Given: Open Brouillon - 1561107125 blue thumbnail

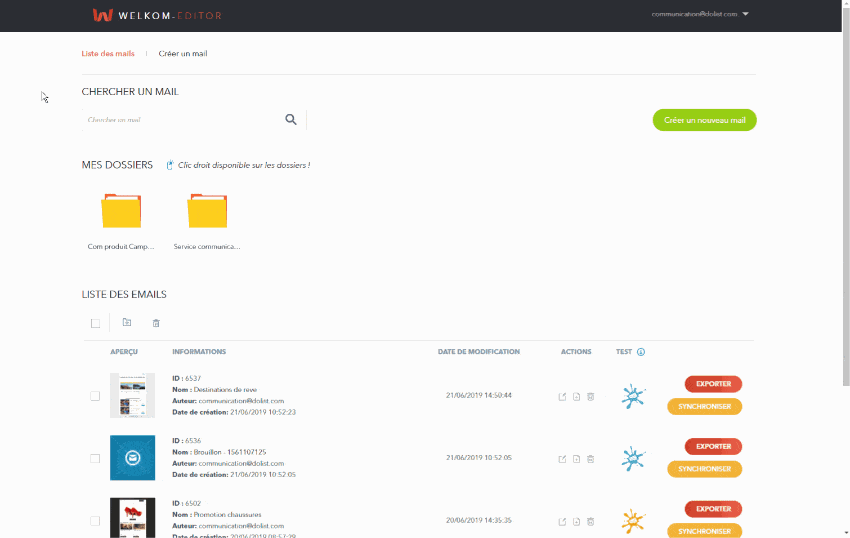Looking at the screenshot, I should [132, 458].
